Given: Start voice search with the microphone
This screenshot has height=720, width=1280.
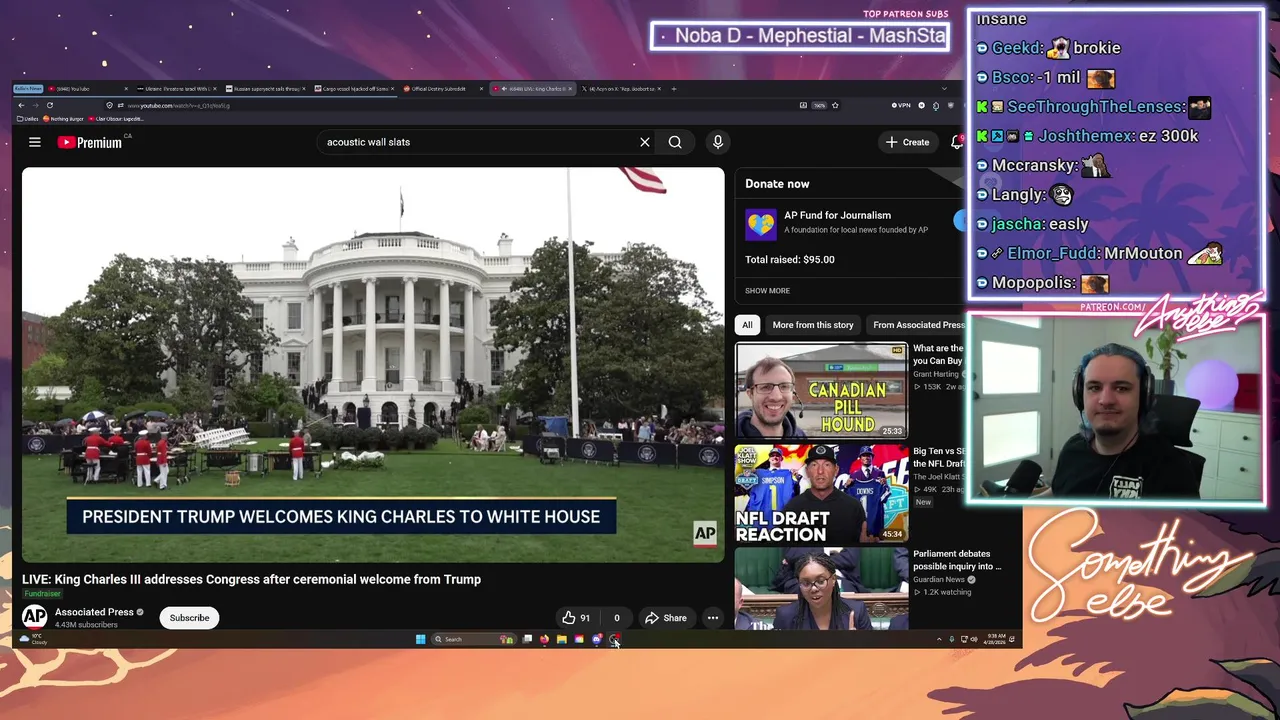Looking at the screenshot, I should [x=717, y=142].
